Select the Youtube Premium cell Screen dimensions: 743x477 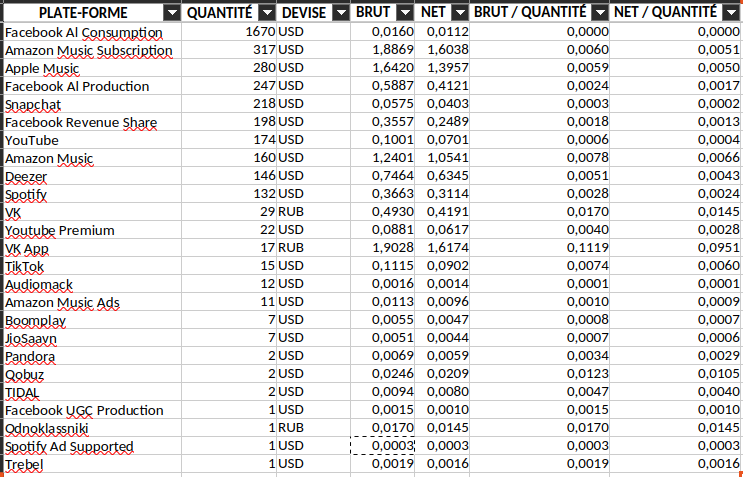92,230
